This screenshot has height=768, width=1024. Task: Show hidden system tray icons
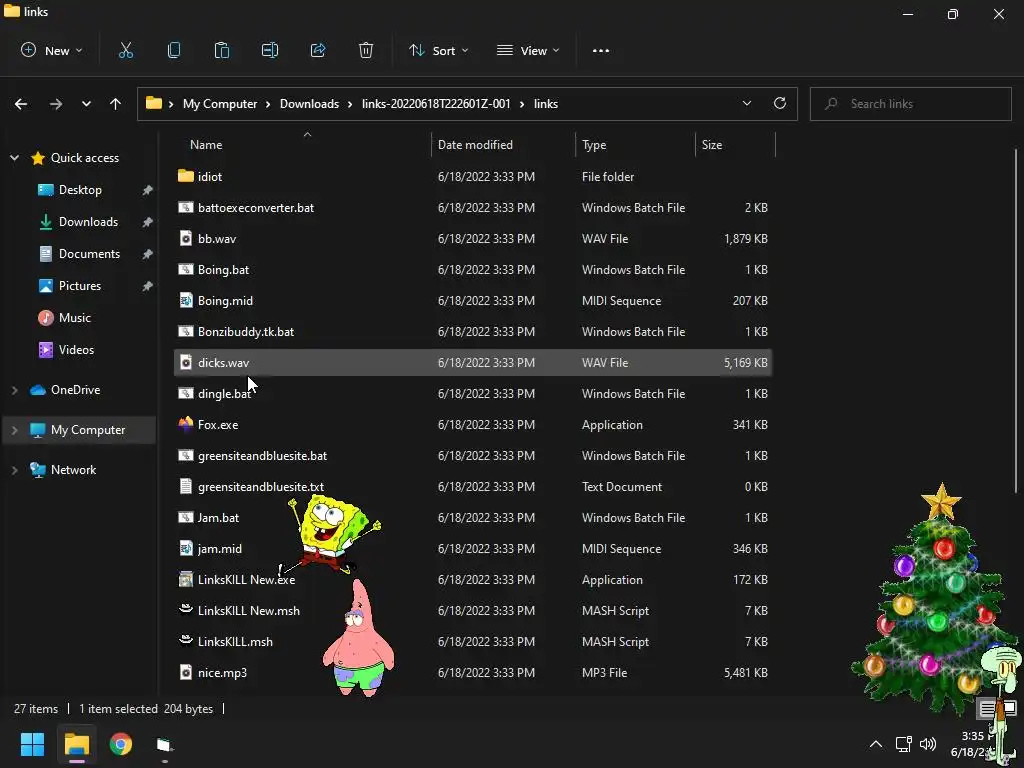pyautogui.click(x=876, y=744)
